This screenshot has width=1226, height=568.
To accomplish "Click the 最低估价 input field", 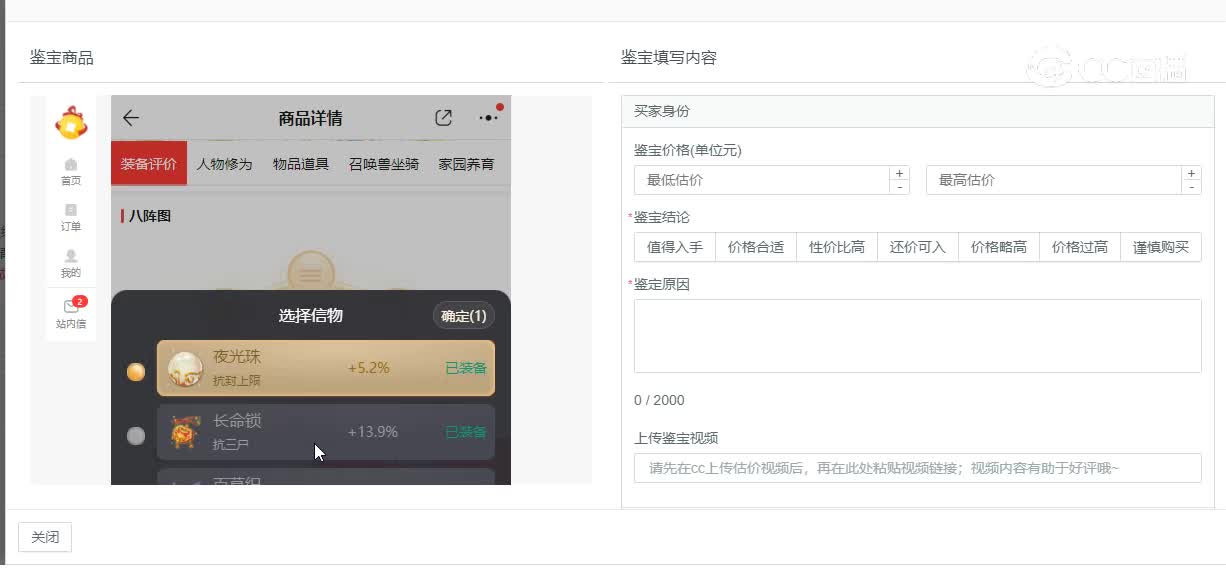I will [x=762, y=180].
